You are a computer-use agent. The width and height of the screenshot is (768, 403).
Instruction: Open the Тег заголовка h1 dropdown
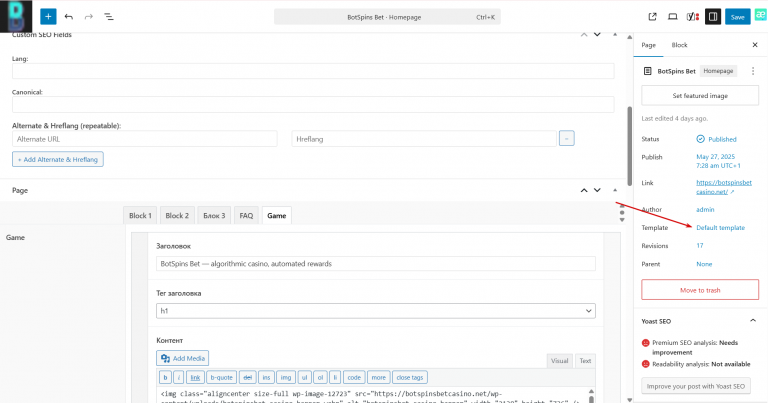(376, 311)
